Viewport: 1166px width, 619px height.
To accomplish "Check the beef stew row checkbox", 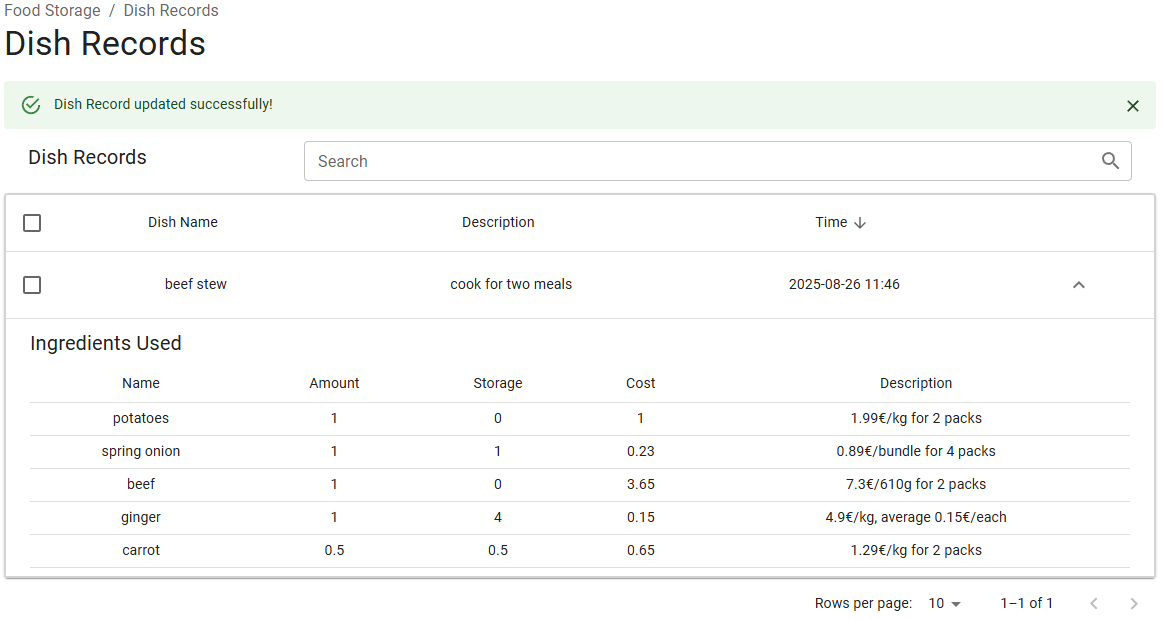I will (32, 285).
